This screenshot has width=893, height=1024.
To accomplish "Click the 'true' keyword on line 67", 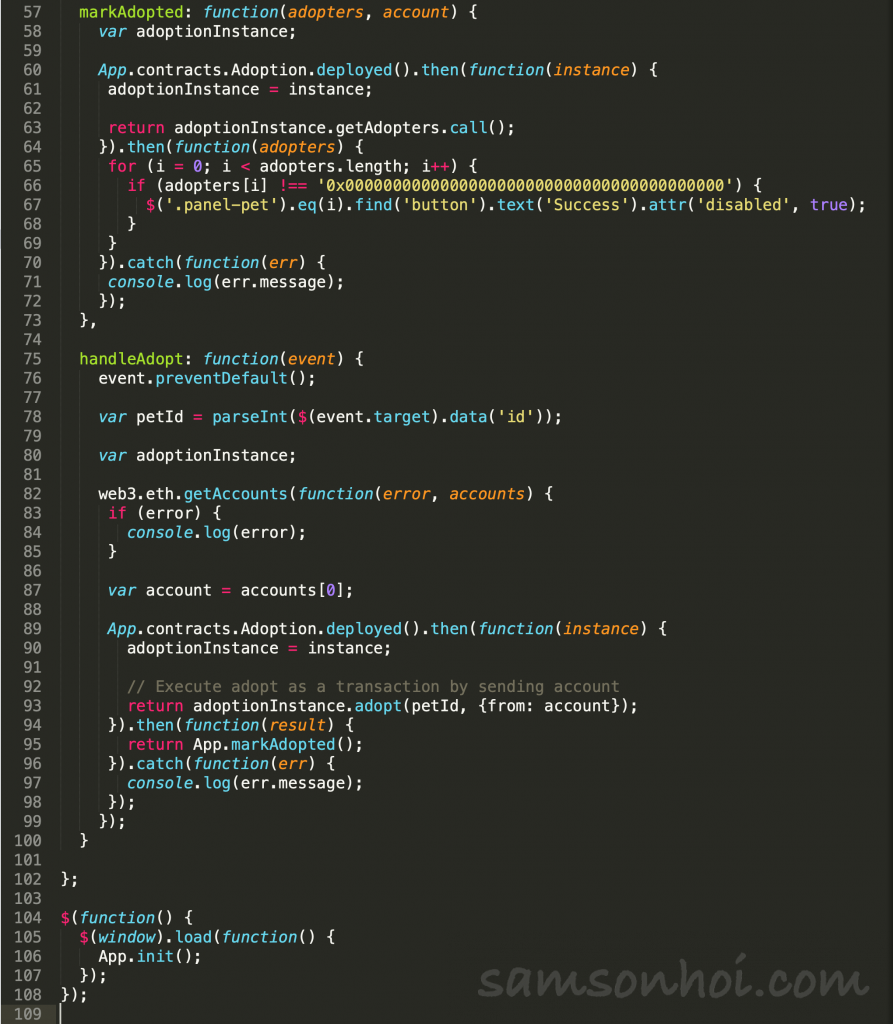I will coord(829,205).
